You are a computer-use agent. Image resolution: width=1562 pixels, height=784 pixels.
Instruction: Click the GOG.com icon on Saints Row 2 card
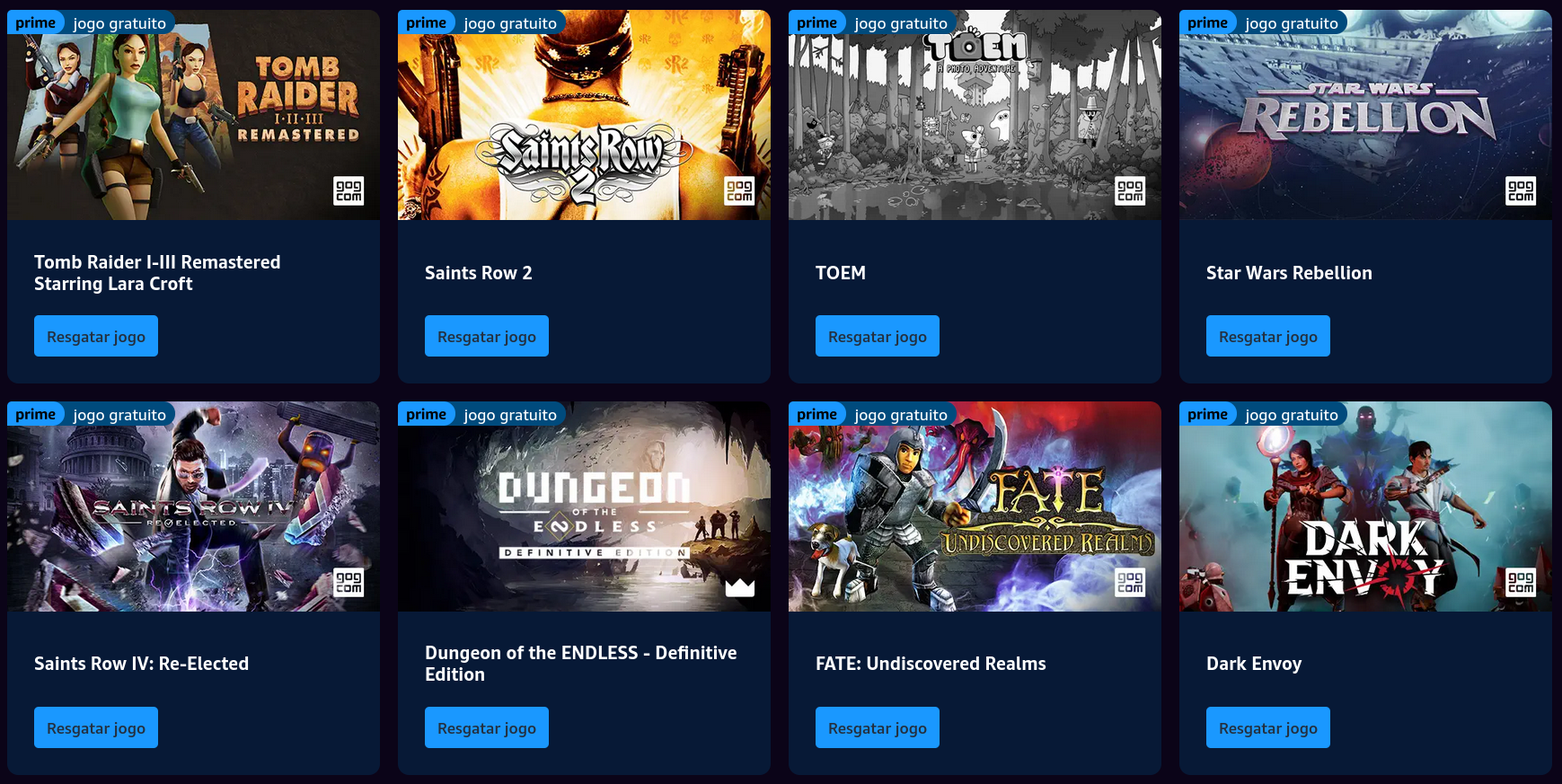click(739, 190)
